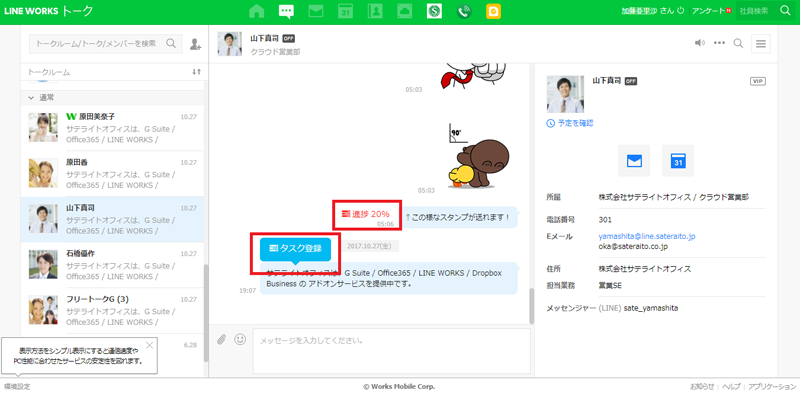Open お知らせ footer link

pos(702,387)
